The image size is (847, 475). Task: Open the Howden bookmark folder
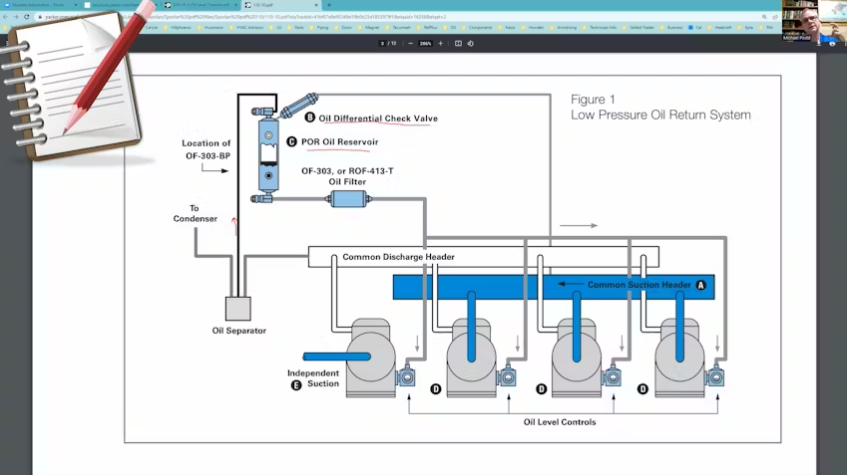533,28
